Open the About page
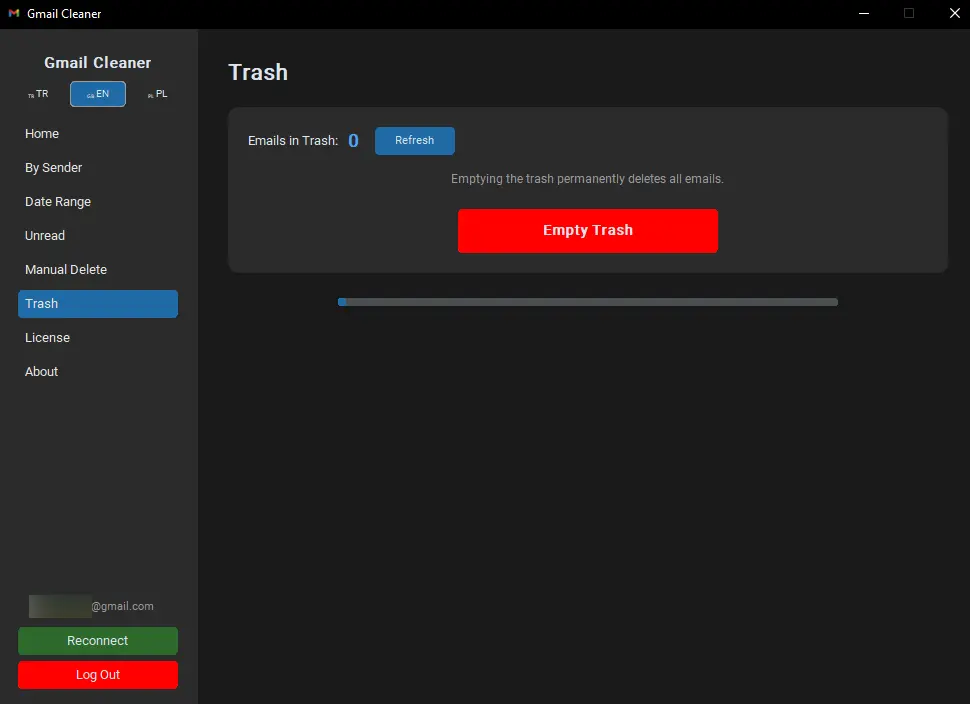Viewport: 970px width, 704px height. 98,372
